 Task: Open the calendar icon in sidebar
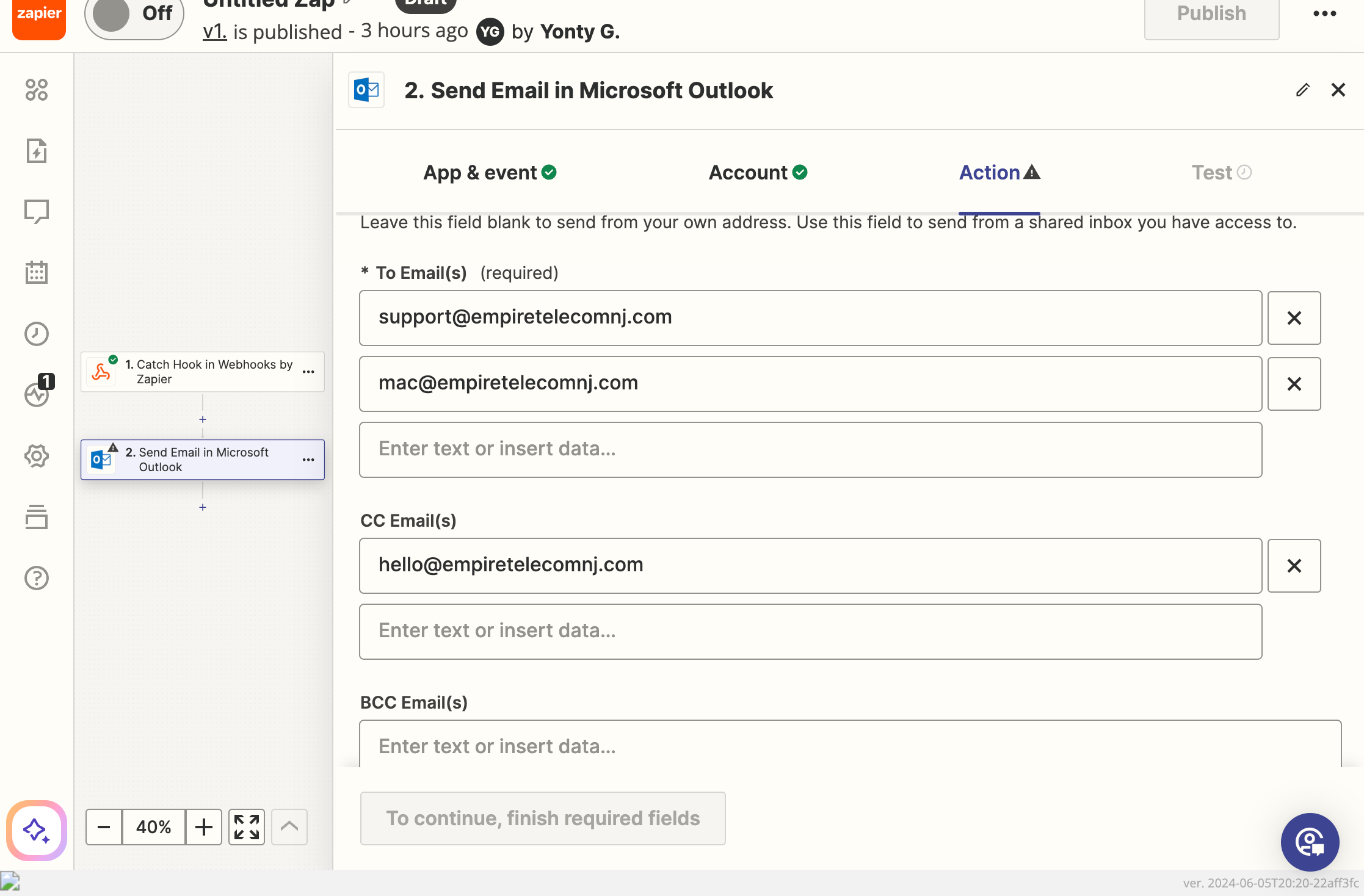coord(37,272)
